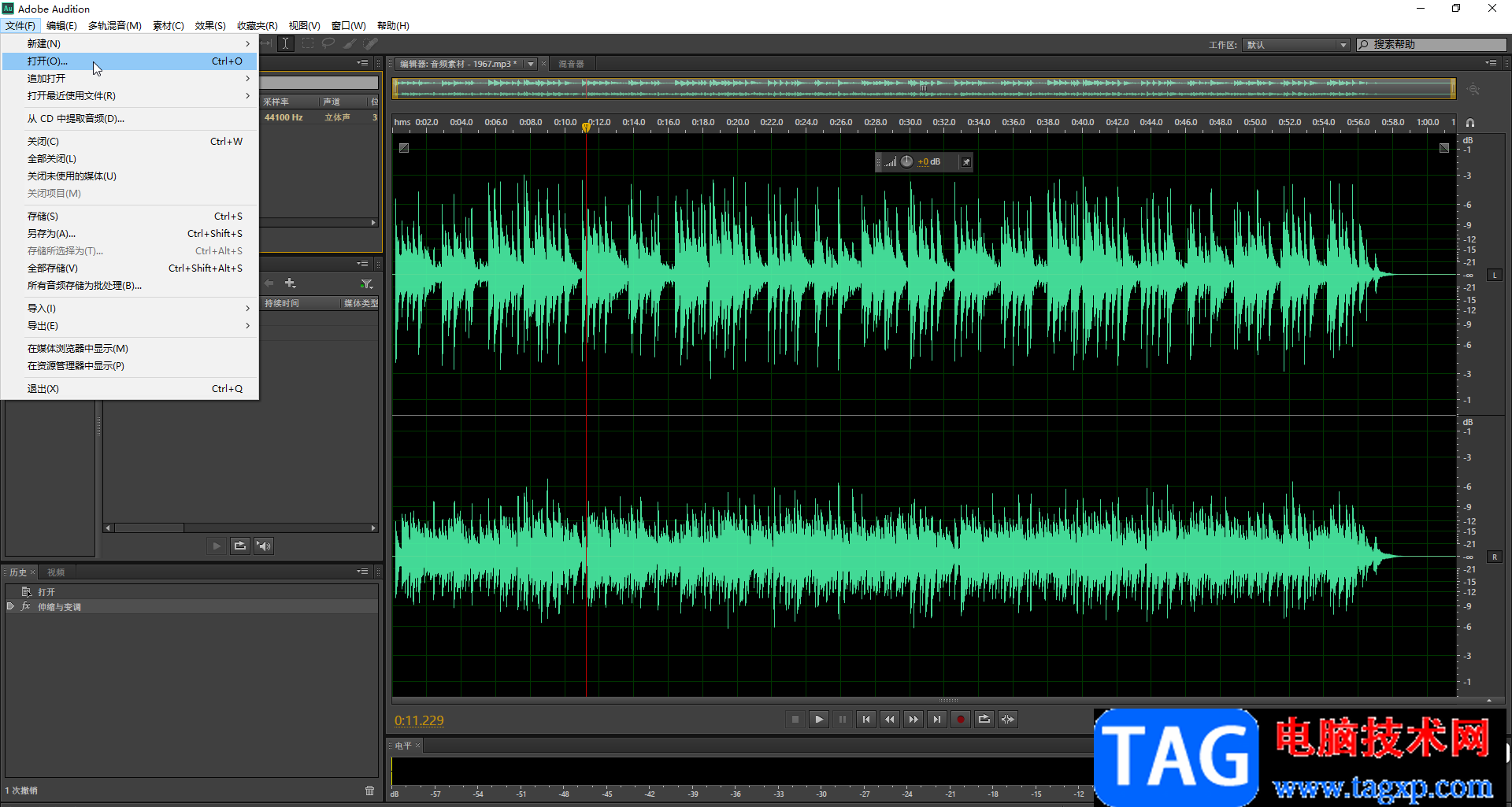Move playhead to next marker
Viewport: 1512px width, 807px height.
[x=937, y=720]
